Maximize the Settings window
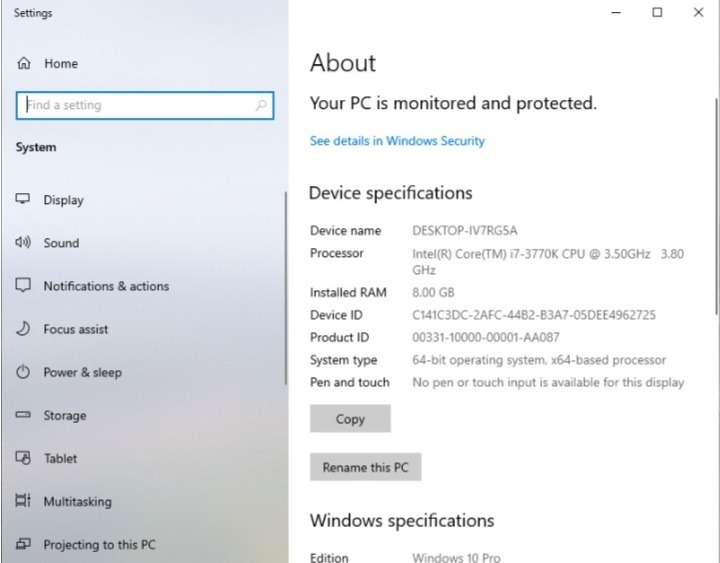Viewport: 720px width, 563px height. click(657, 13)
